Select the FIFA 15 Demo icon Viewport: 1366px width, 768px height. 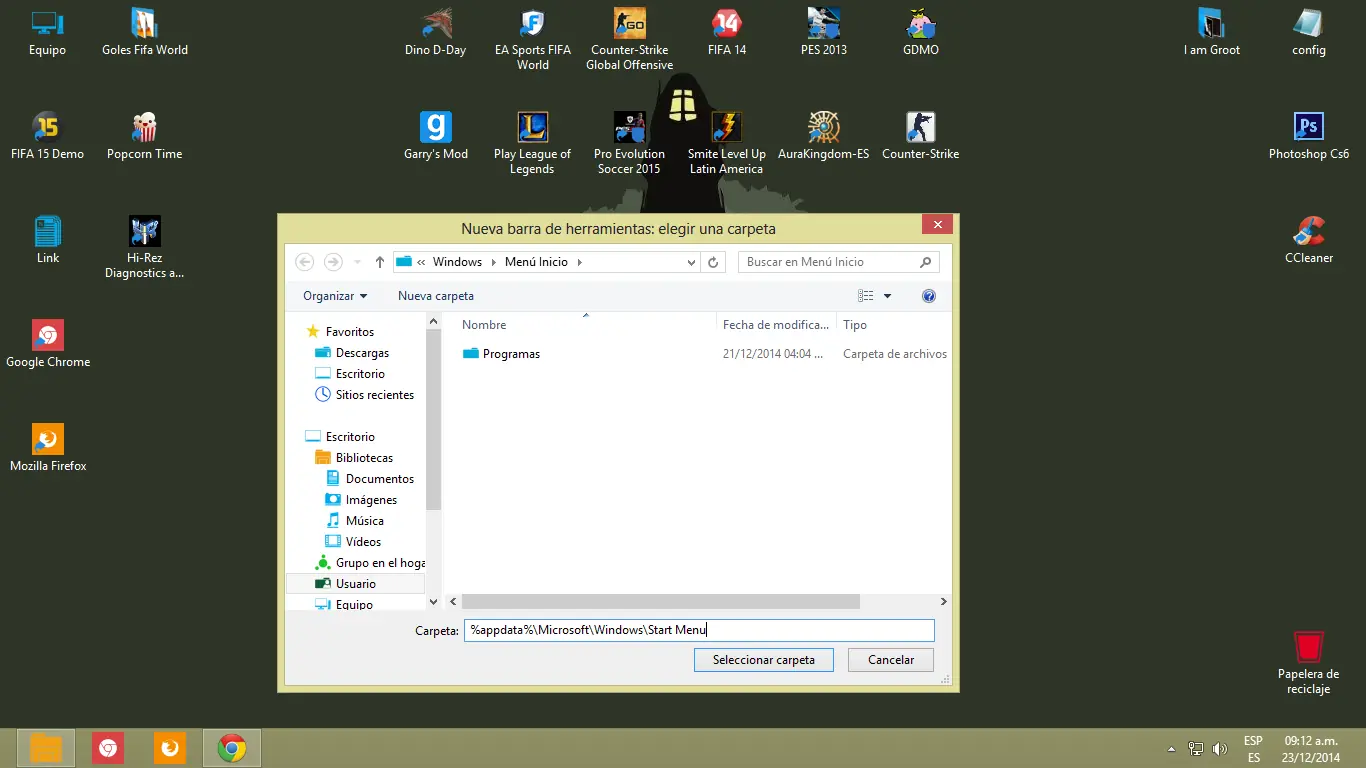click(47, 136)
